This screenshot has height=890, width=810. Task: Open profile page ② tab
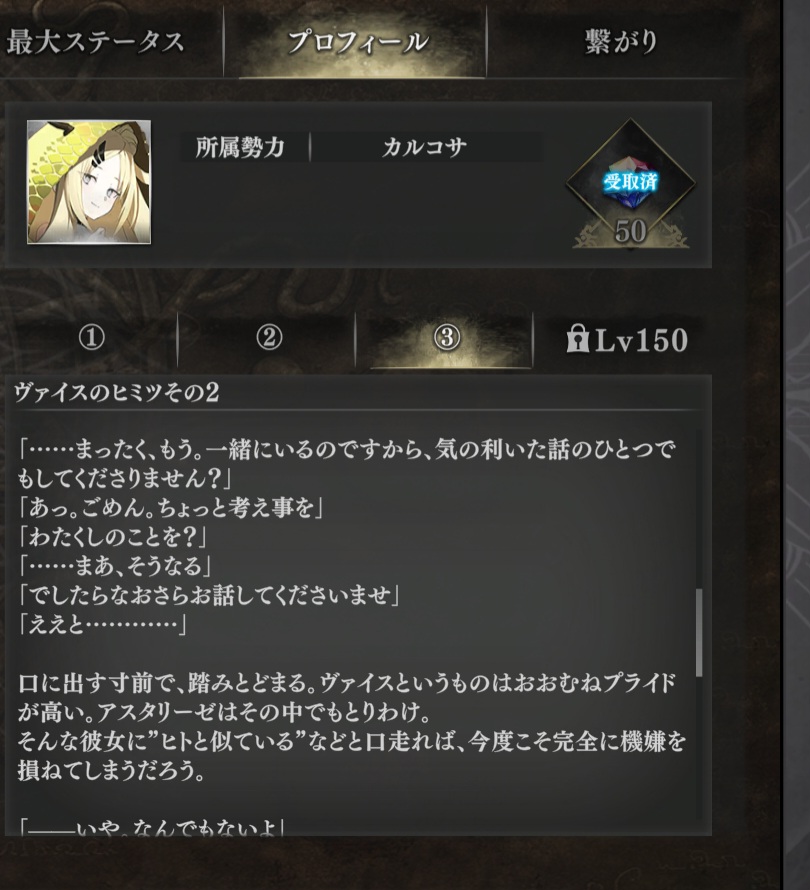pos(268,338)
